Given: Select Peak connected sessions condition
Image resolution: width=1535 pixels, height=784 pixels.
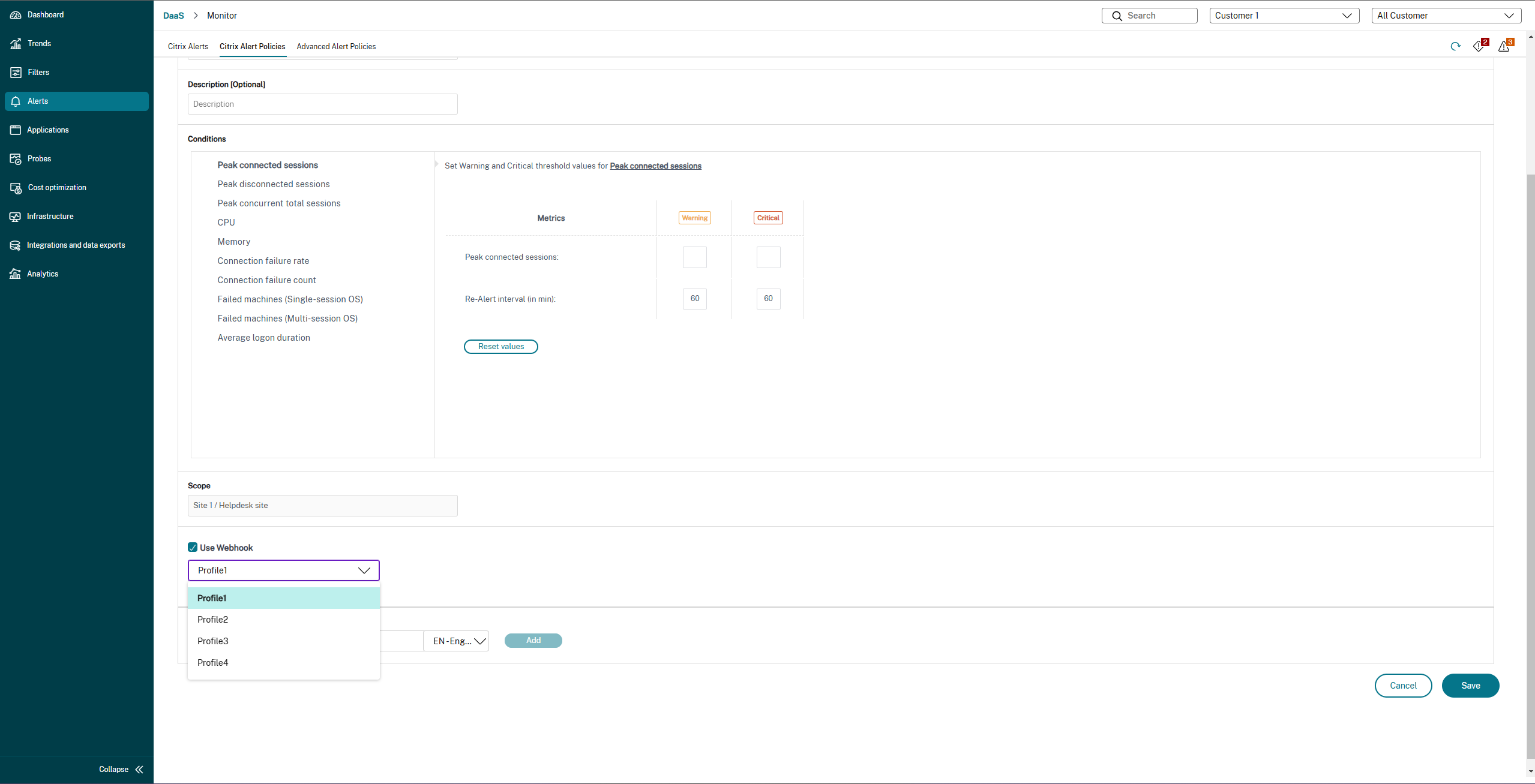Looking at the screenshot, I should pos(268,165).
